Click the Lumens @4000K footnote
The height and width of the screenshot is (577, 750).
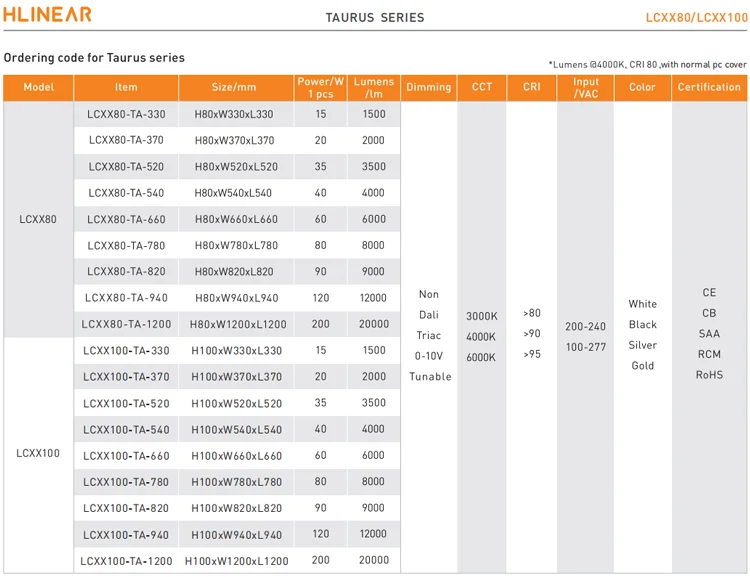[x=647, y=65]
